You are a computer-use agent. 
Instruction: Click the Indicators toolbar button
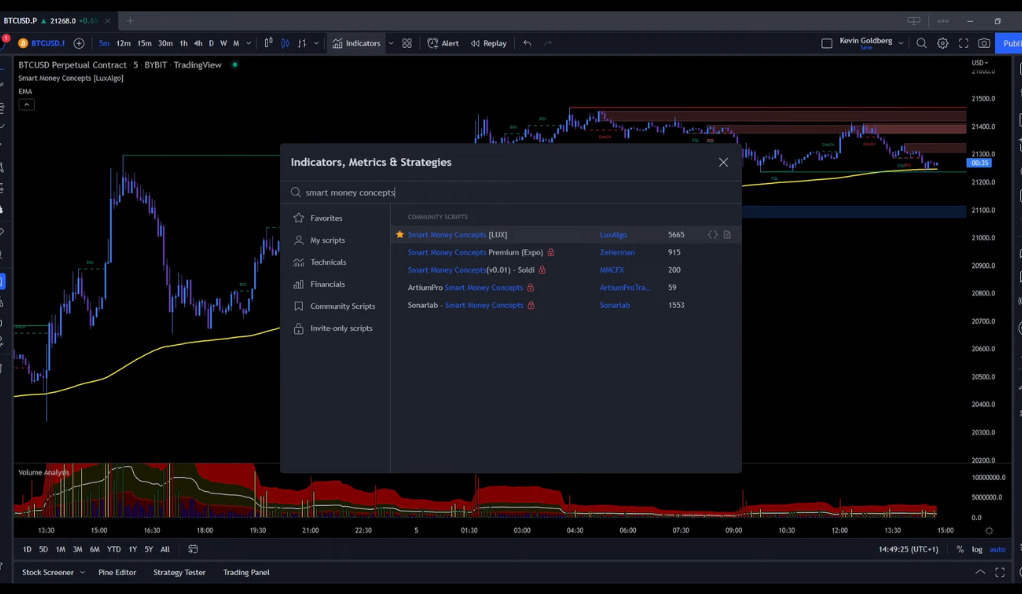(357, 43)
